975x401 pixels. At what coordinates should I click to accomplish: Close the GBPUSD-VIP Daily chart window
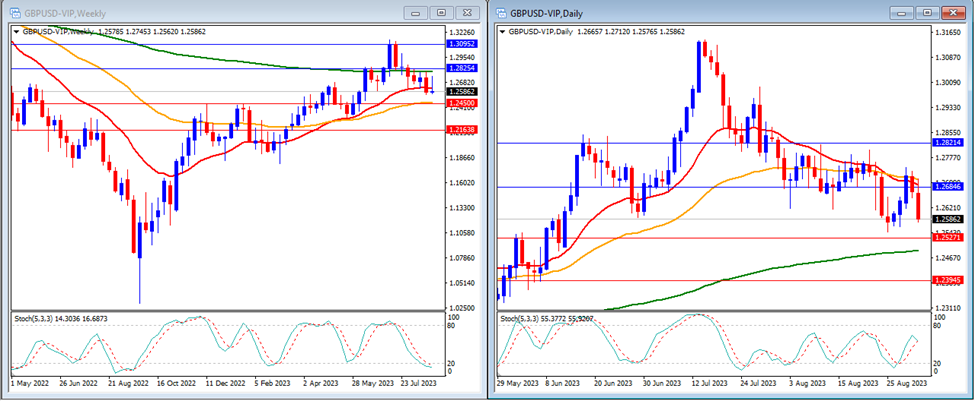pos(953,12)
